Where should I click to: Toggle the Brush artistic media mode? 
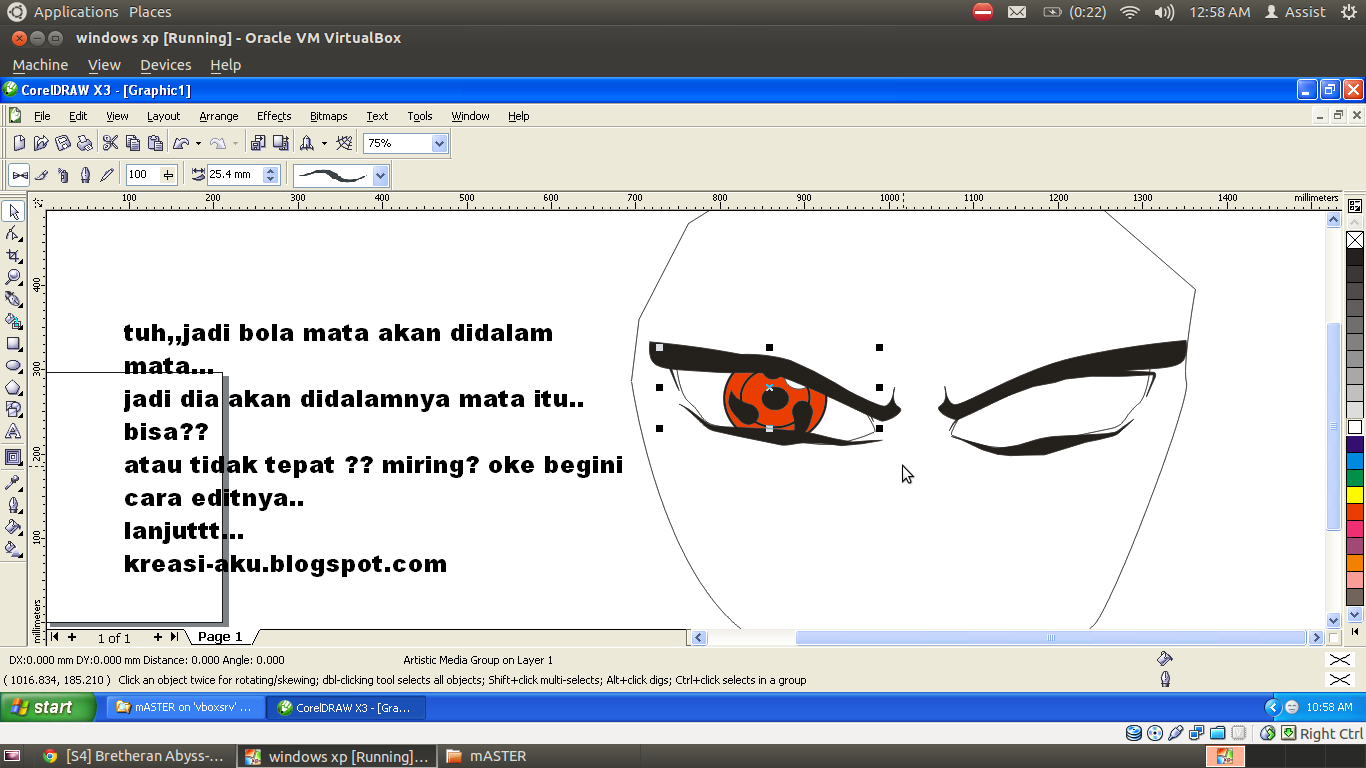(x=41, y=175)
